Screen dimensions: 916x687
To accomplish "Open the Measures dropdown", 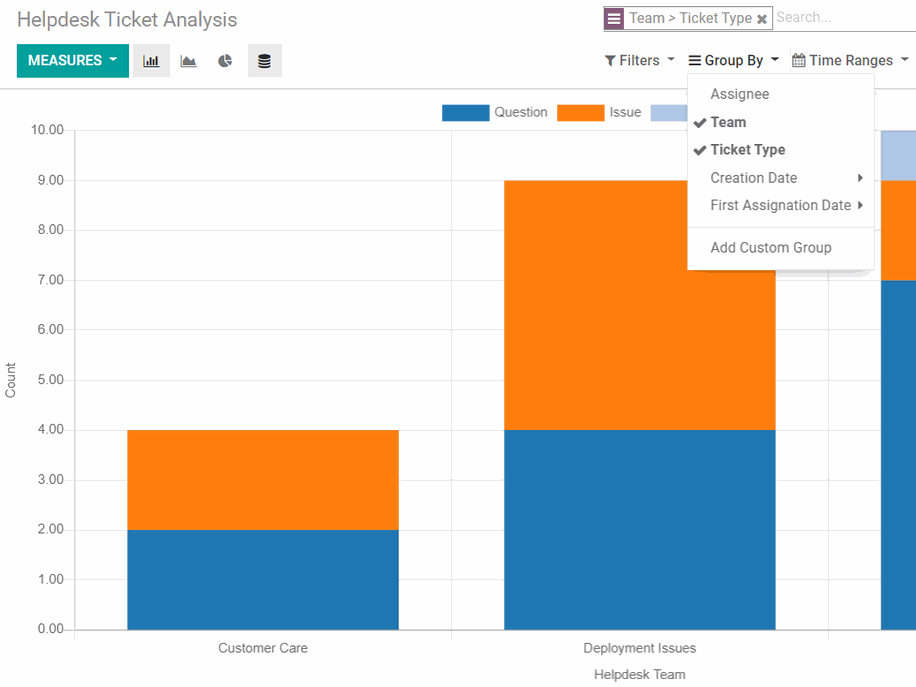I will pyautogui.click(x=72, y=61).
